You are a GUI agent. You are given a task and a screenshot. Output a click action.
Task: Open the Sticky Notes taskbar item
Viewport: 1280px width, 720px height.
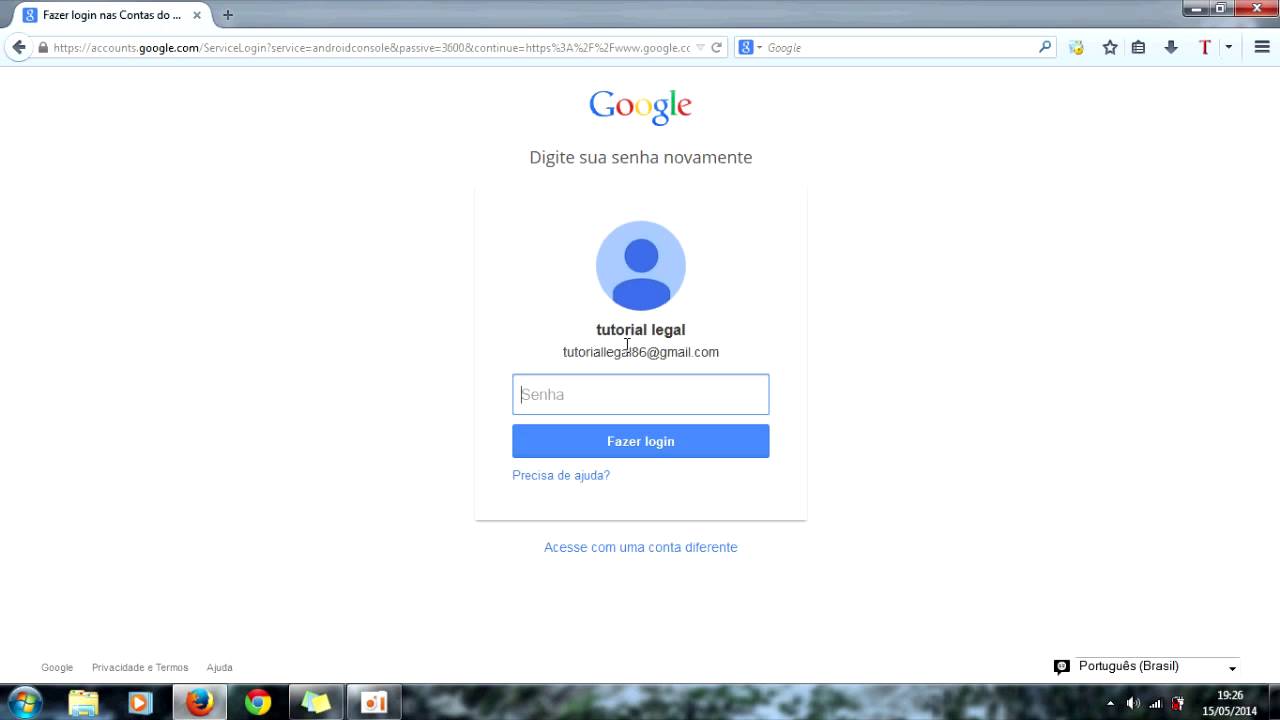point(316,703)
